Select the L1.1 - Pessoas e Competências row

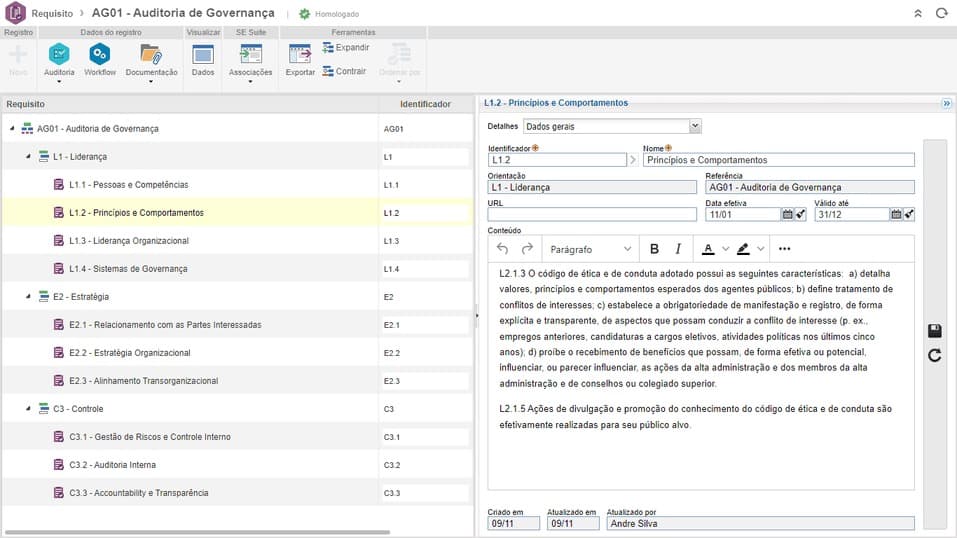237,184
